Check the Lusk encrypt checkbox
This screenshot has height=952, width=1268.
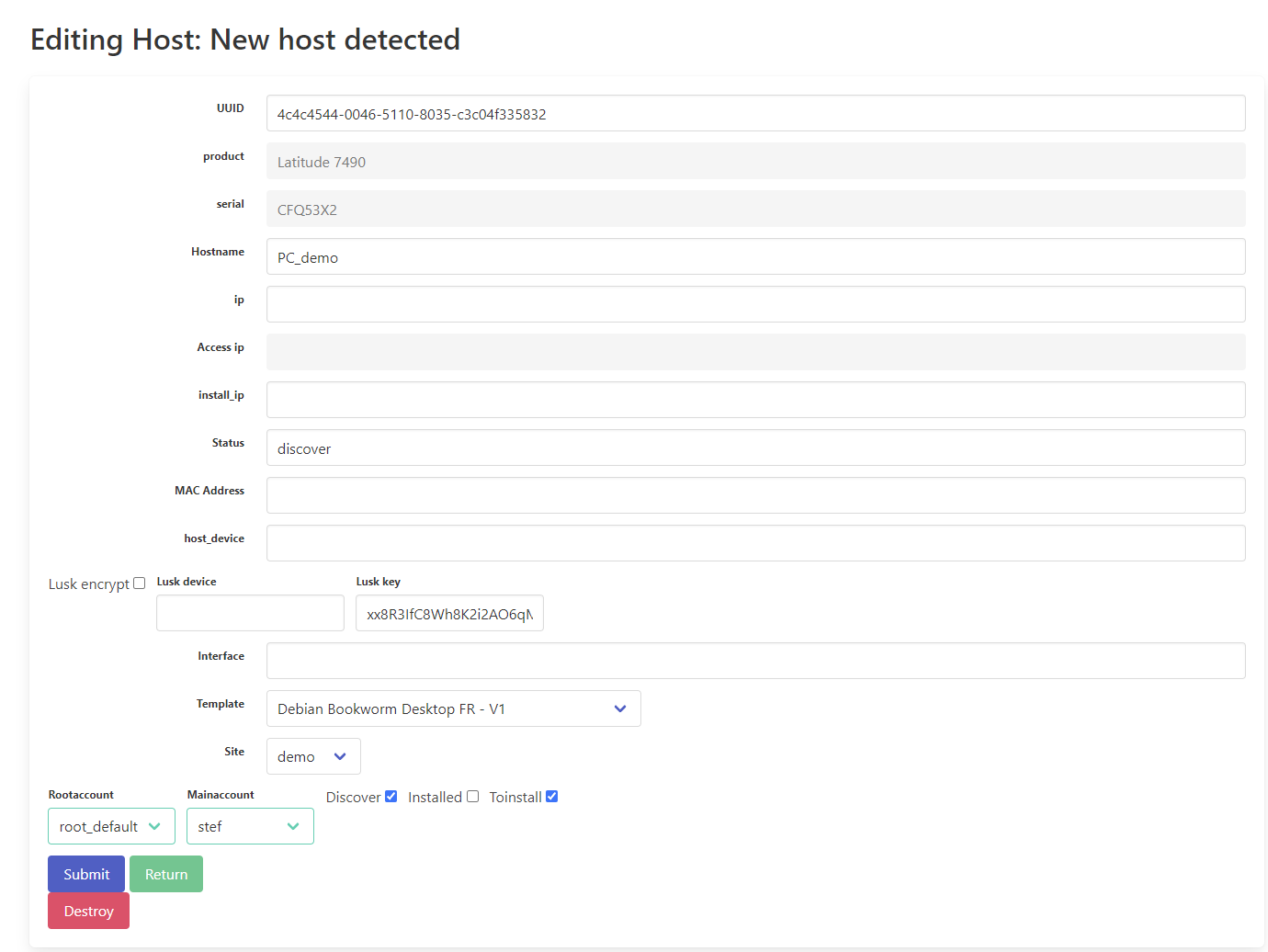(139, 584)
